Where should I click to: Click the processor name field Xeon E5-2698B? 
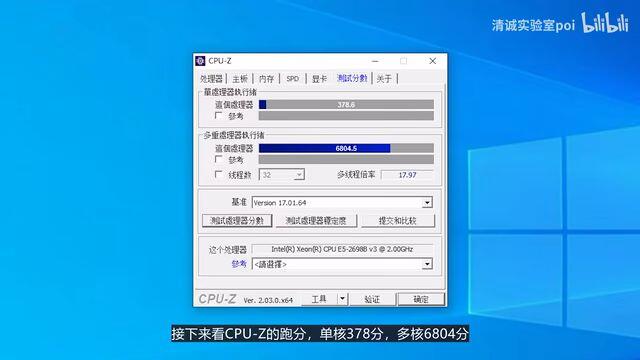click(x=342, y=249)
